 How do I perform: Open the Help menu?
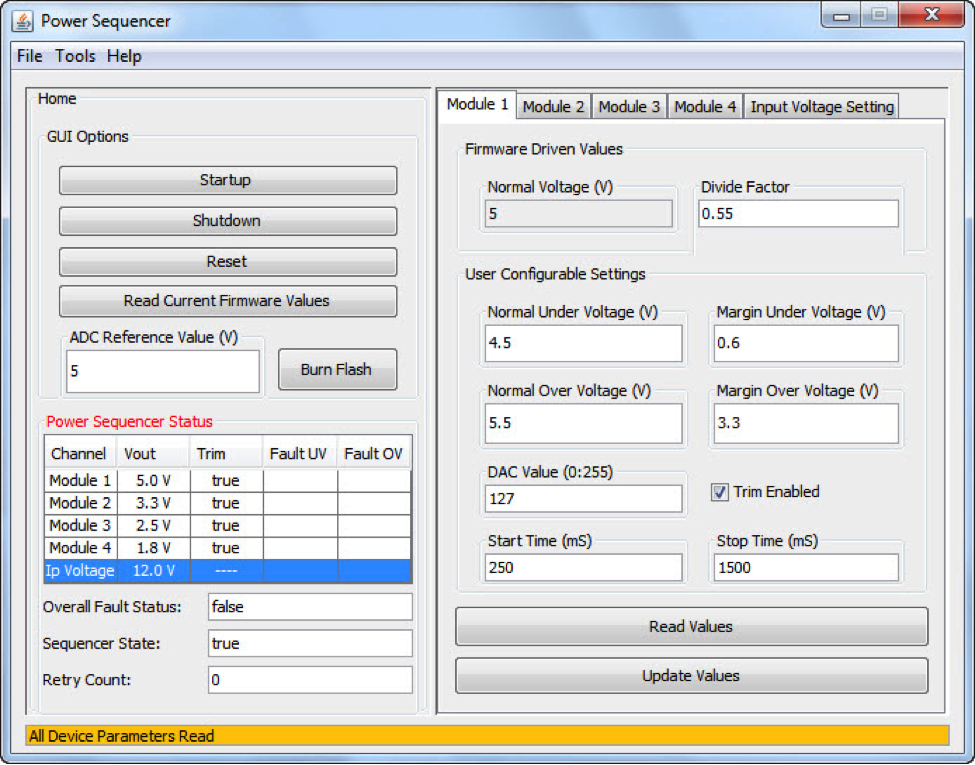pyautogui.click(x=124, y=56)
